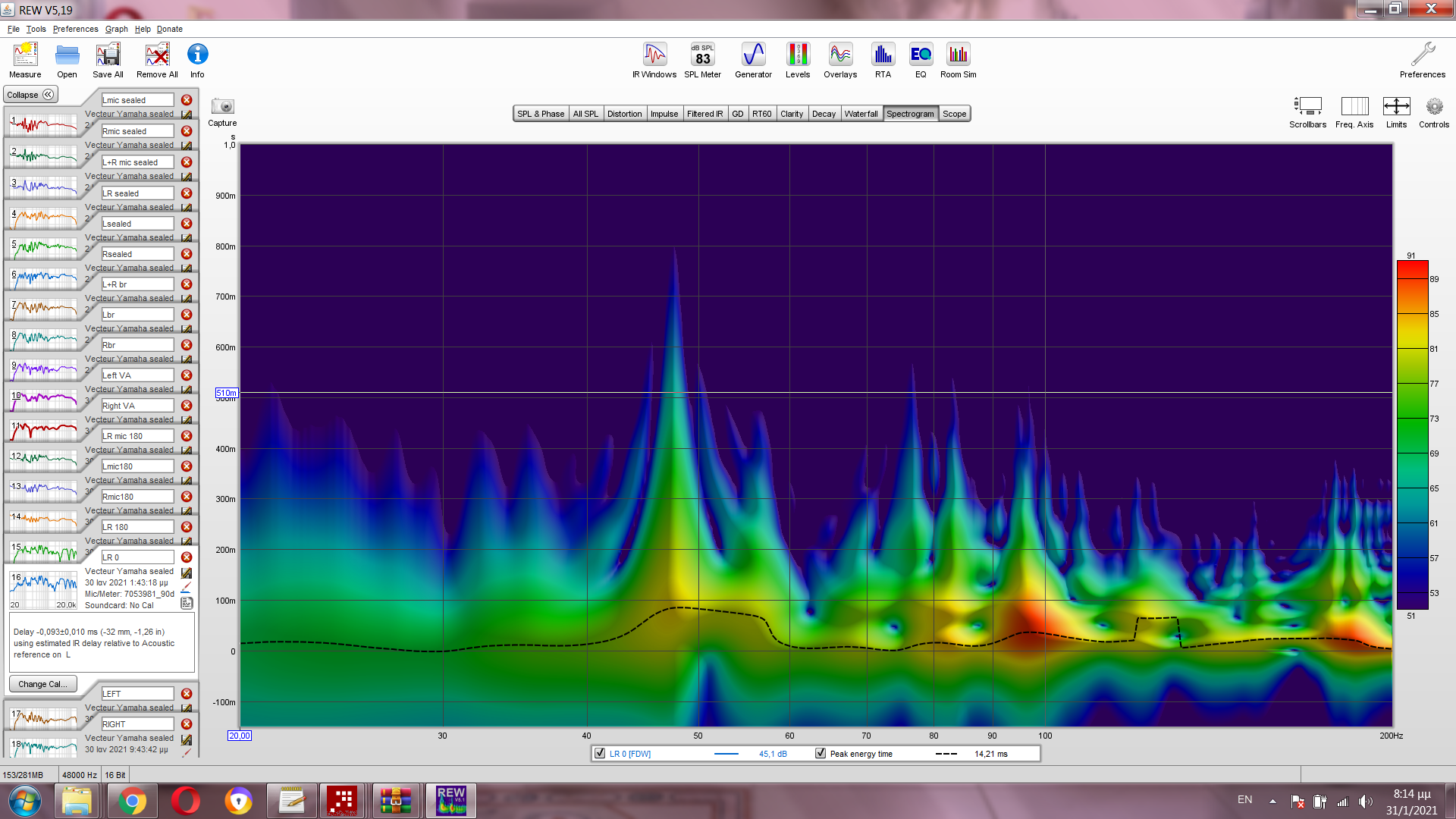
Task: Toggle the Scrollbars display
Action: tap(1307, 107)
